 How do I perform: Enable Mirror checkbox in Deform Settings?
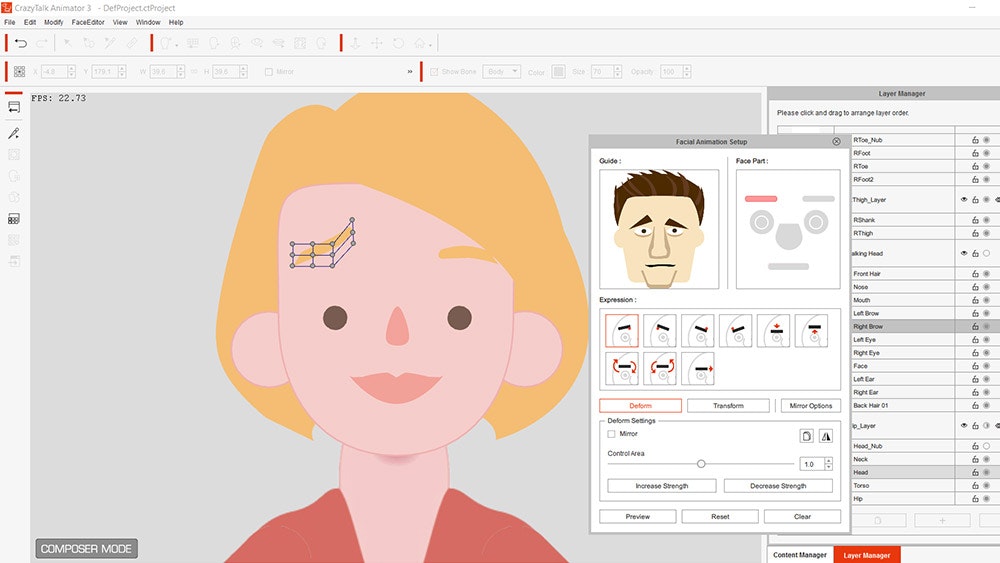point(612,434)
